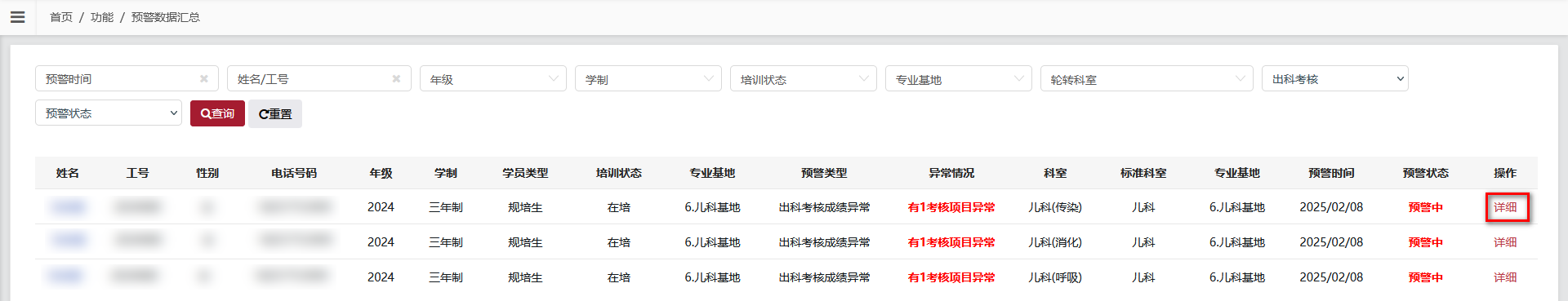Click 出科考核成绩异常 in the 儿科(呼吸) row
Screen dimensions: 1568x301
tap(824, 277)
